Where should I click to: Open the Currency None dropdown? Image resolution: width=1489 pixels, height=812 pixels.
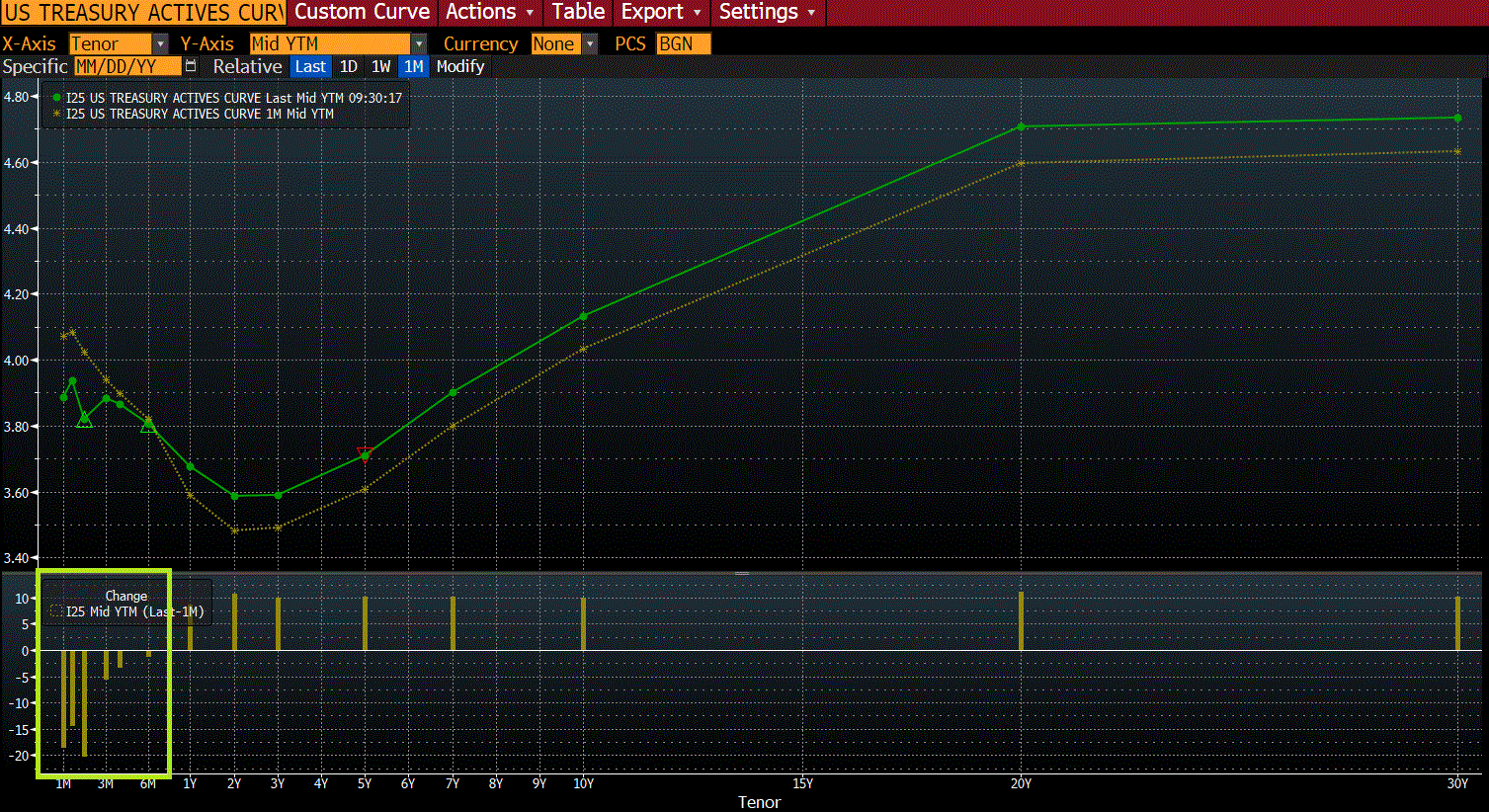point(590,44)
